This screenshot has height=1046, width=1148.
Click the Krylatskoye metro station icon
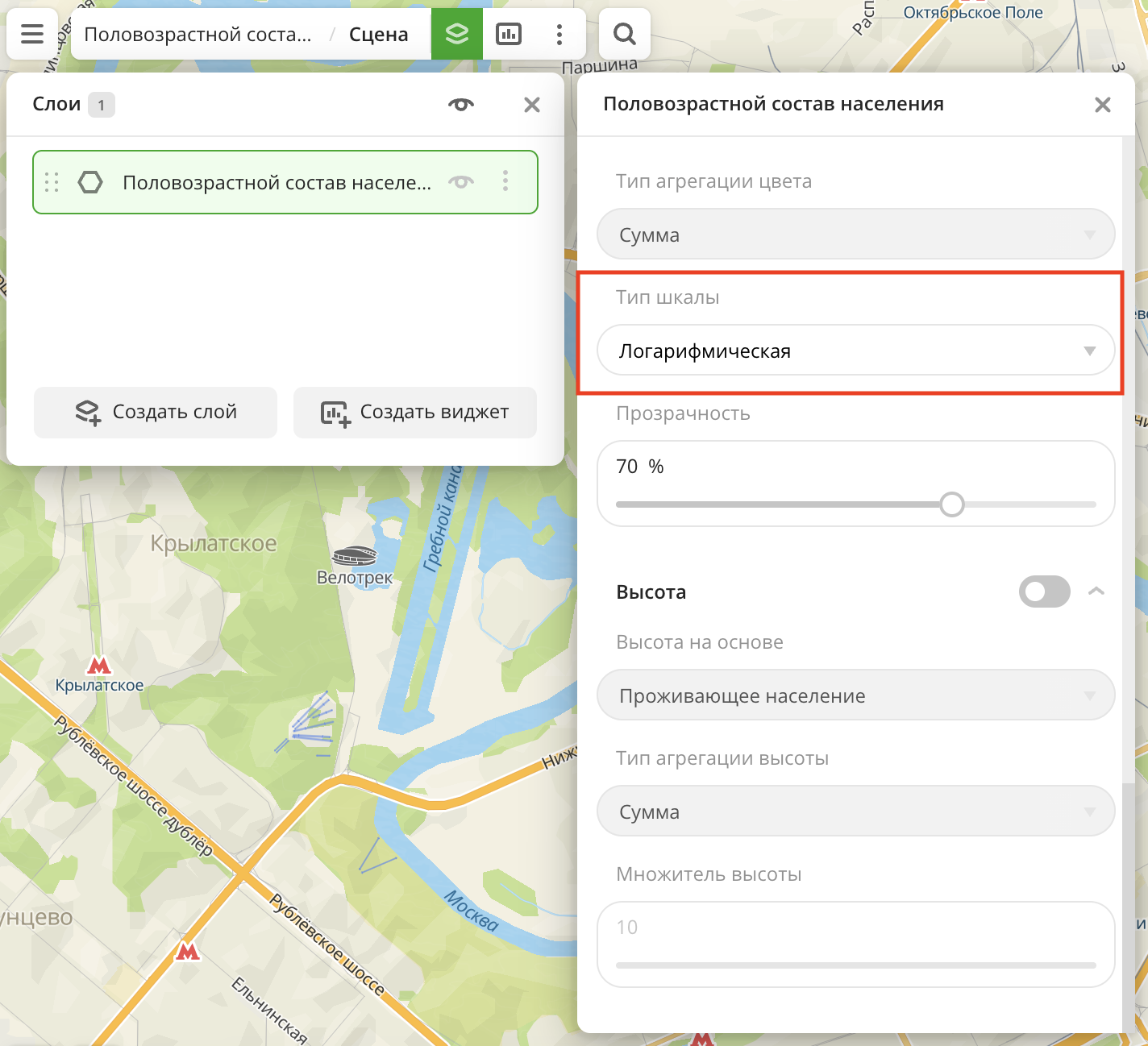99,666
